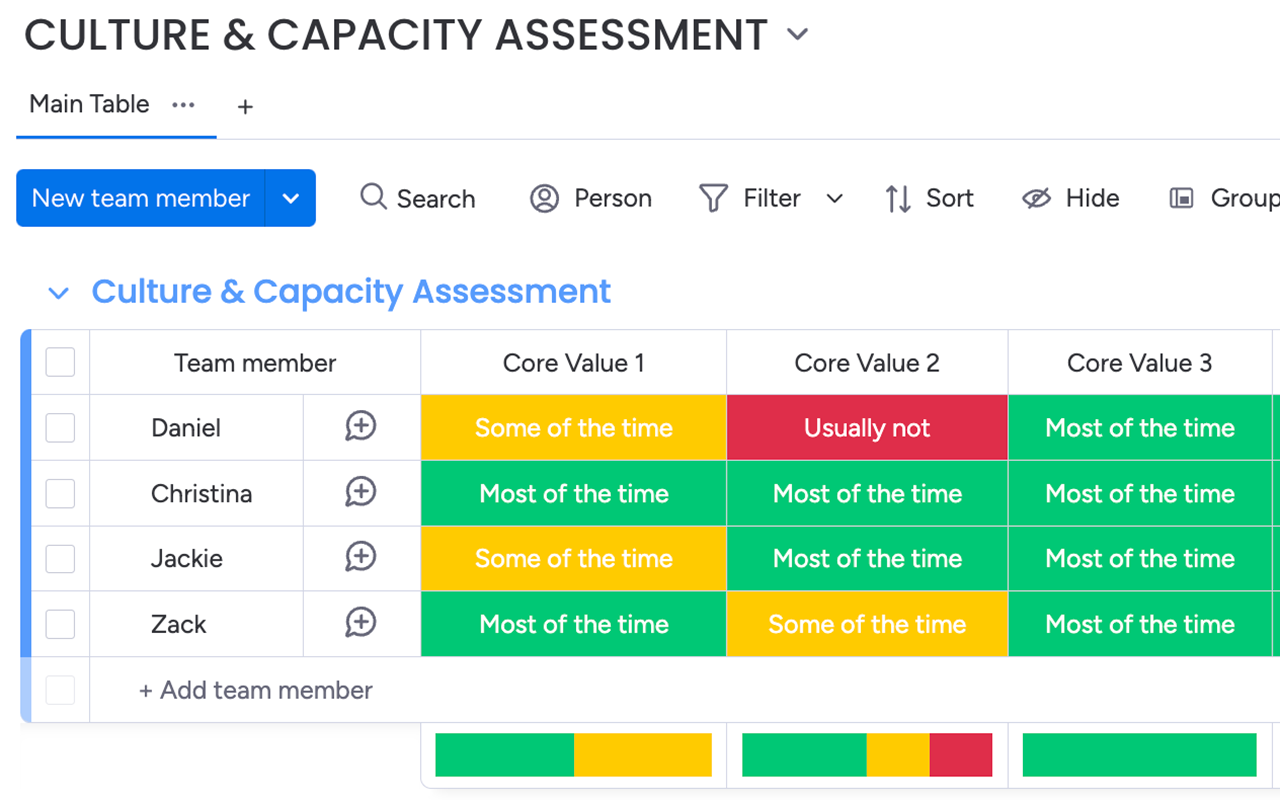Image resolution: width=1280 pixels, height=800 pixels.
Task: Open conversation icon for Zack
Action: (x=360, y=623)
